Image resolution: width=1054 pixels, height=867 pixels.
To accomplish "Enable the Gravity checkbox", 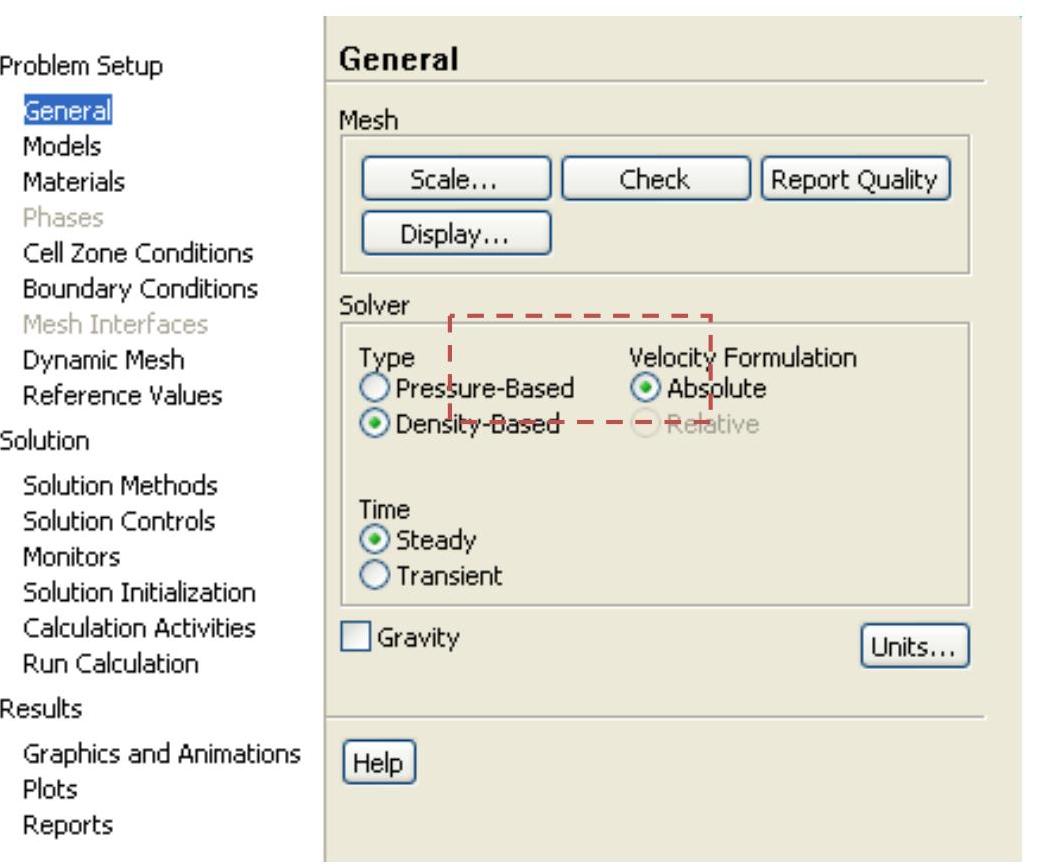I will pyautogui.click(x=356, y=638).
